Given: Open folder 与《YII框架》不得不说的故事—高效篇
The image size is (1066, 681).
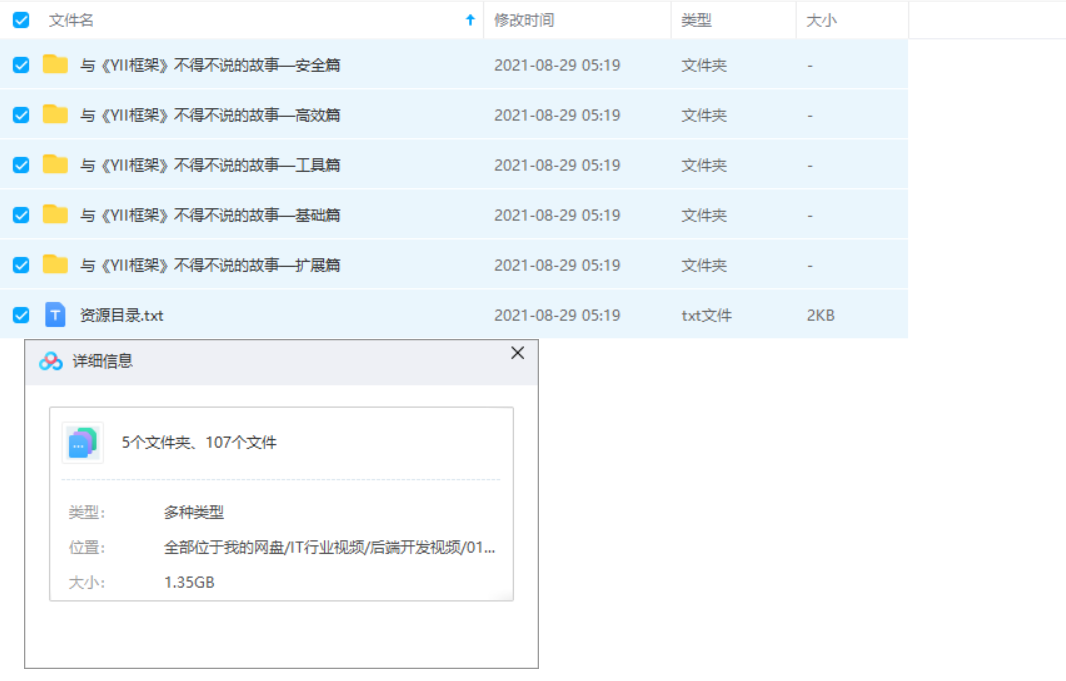Looking at the screenshot, I should coord(210,115).
